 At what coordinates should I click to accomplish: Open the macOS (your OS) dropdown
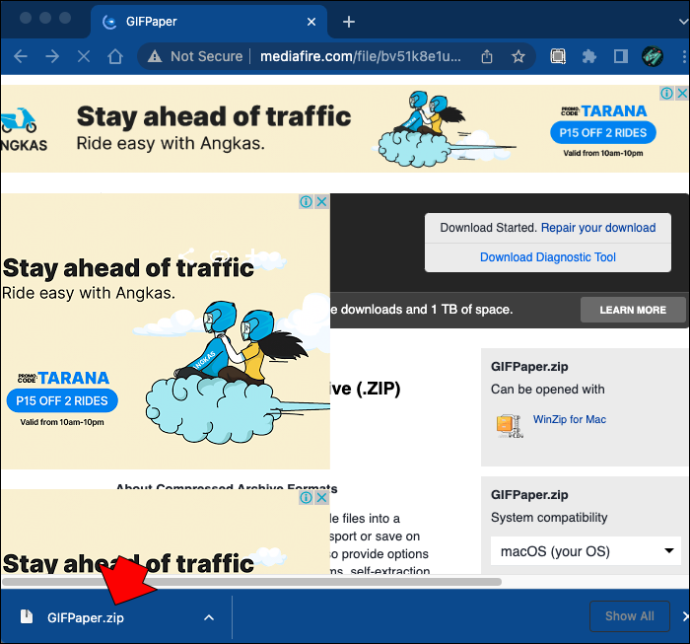[586, 551]
